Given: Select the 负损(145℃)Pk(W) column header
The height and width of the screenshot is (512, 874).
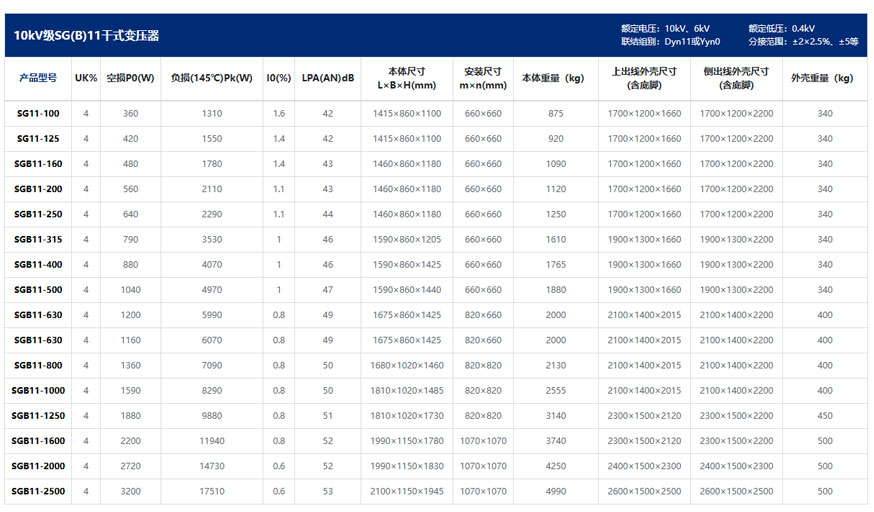Looking at the screenshot, I should (211, 78).
